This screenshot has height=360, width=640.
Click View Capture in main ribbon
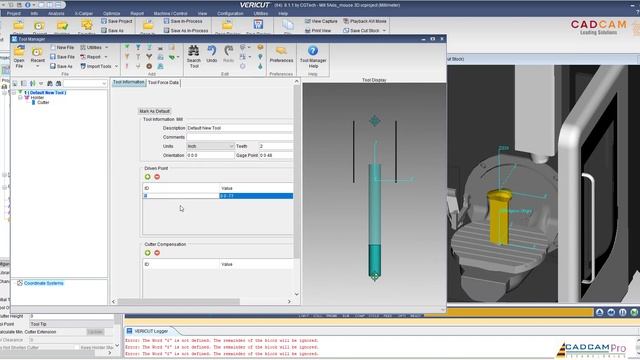point(322,21)
